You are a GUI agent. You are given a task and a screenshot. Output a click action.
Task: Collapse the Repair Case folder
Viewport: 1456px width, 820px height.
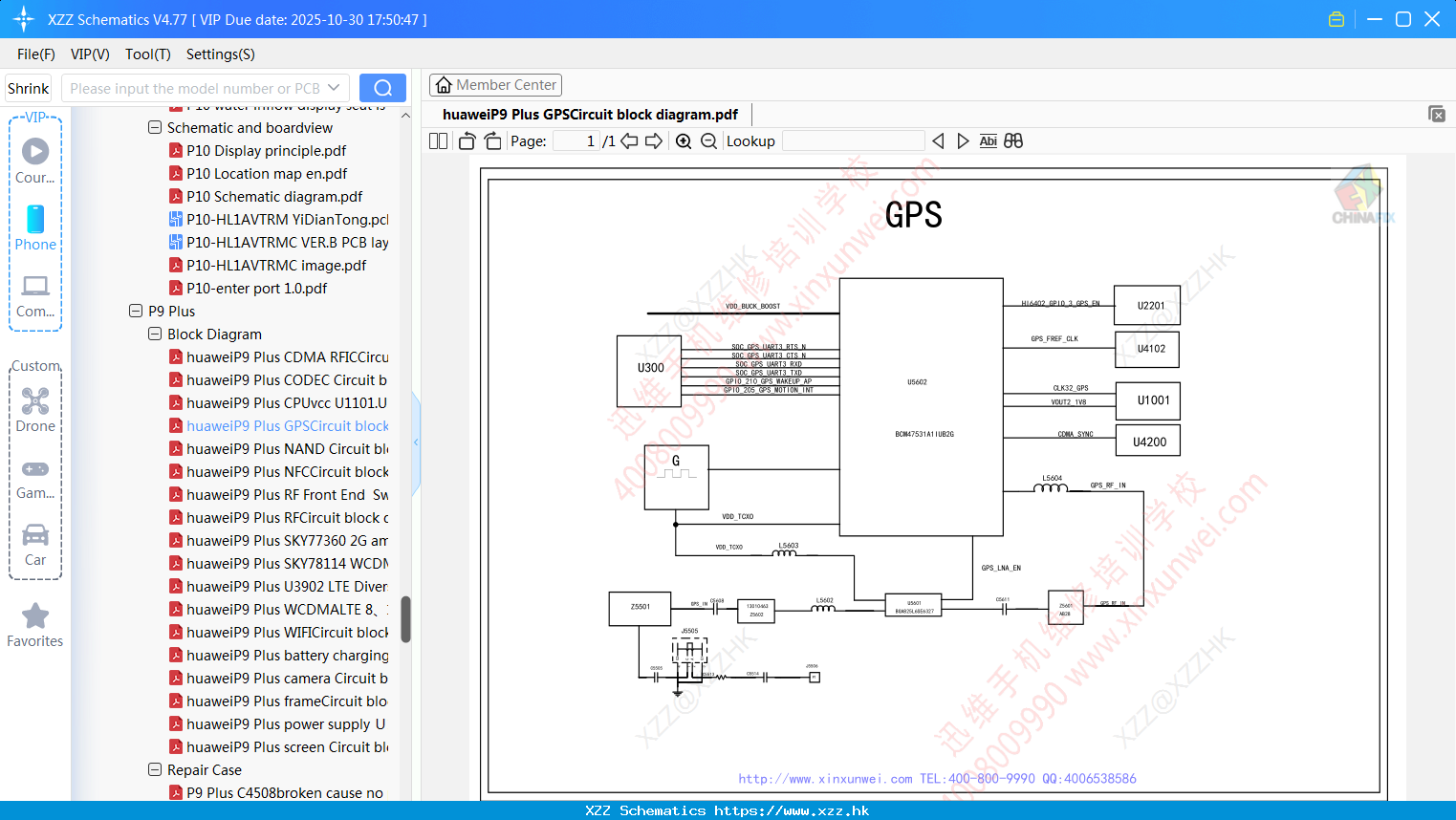coord(155,769)
